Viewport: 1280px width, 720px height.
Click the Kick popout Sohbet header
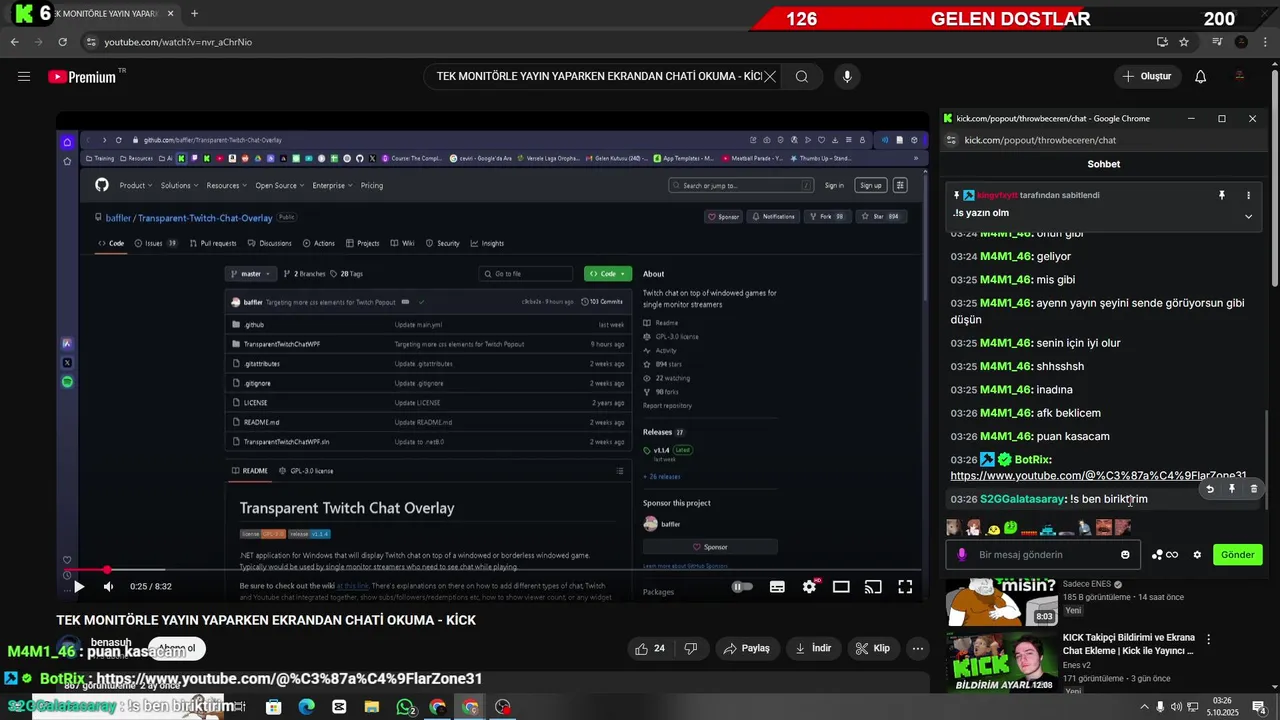tap(1104, 164)
